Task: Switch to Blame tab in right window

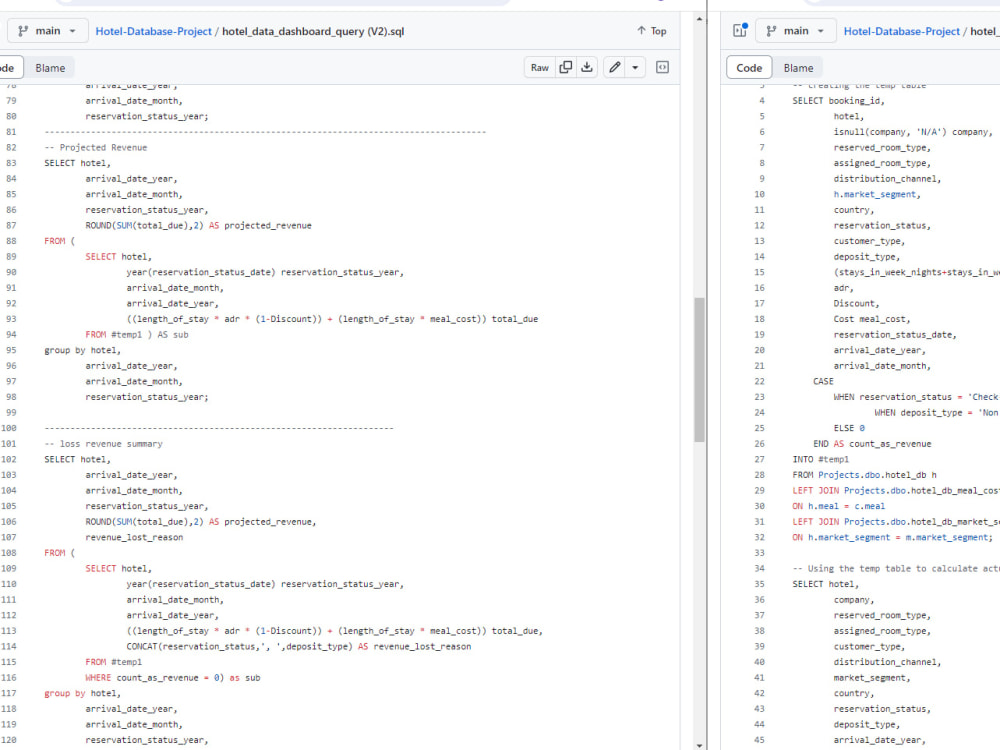Action: pos(798,68)
